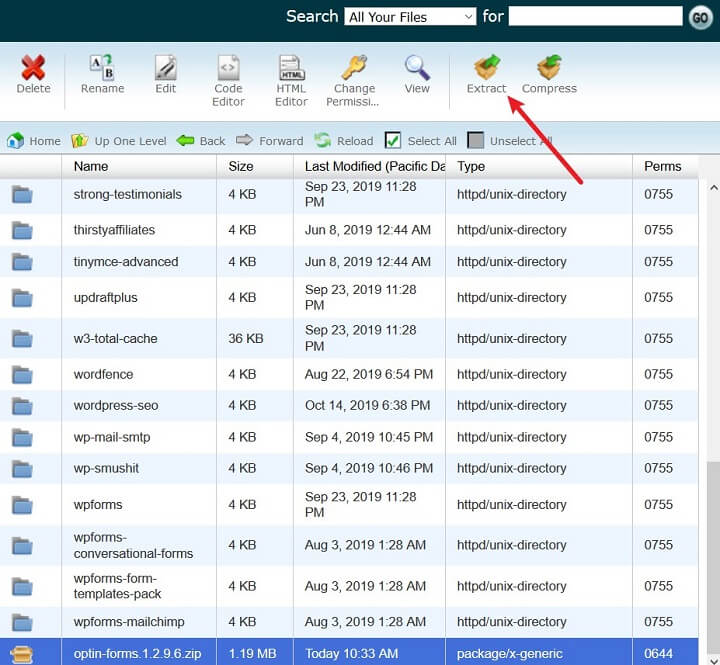Screen dimensions: 720x665
Task: Click the View magnifier icon
Action: [417, 67]
